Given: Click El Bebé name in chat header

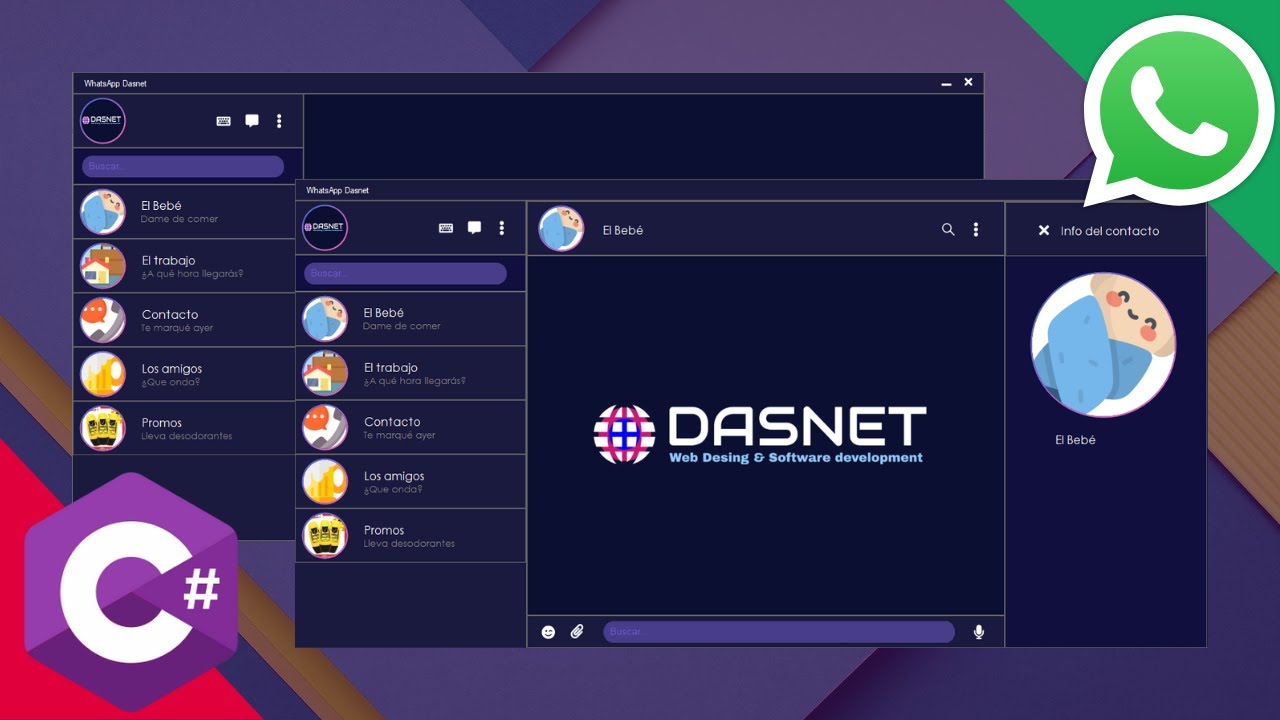Looking at the screenshot, I should click(x=623, y=230).
